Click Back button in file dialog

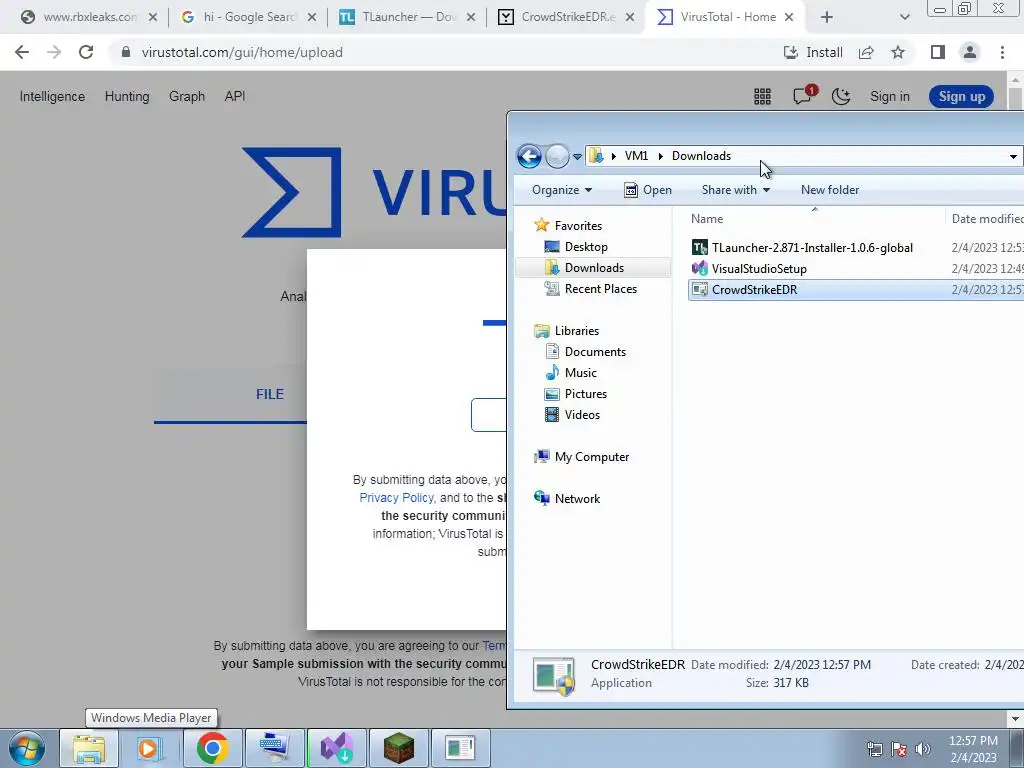pyautogui.click(x=529, y=156)
